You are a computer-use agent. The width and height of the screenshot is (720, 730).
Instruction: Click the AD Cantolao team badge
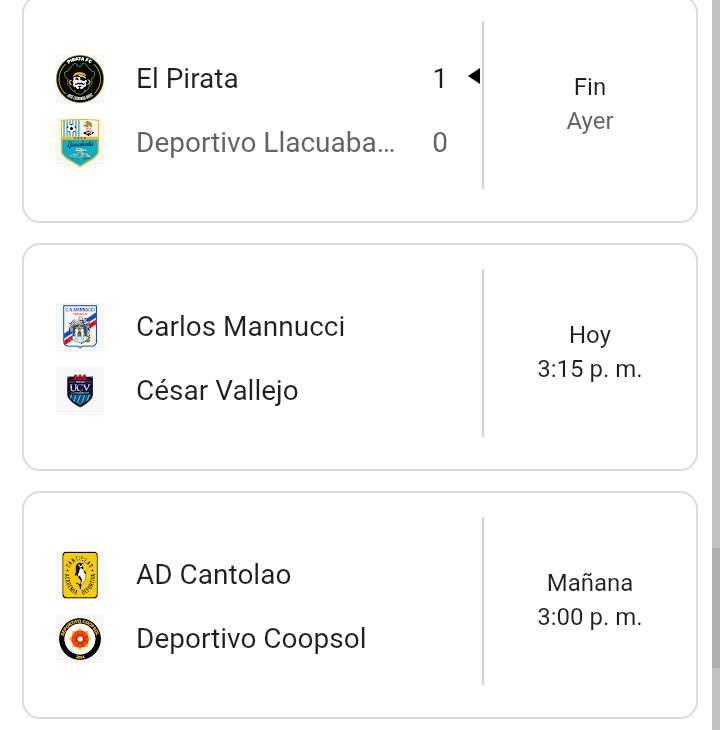[x=79, y=575]
